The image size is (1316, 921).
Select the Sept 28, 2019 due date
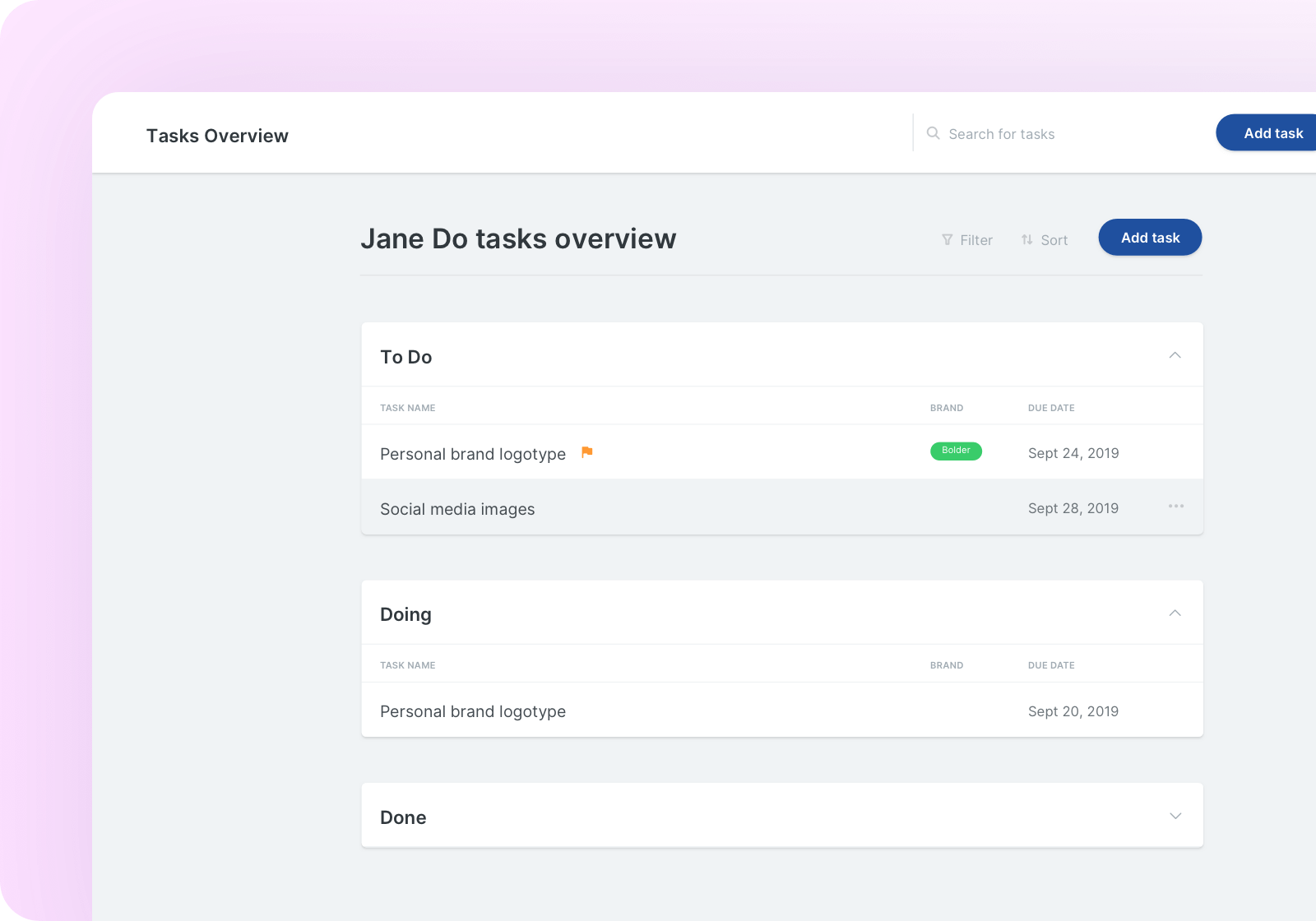tap(1073, 508)
